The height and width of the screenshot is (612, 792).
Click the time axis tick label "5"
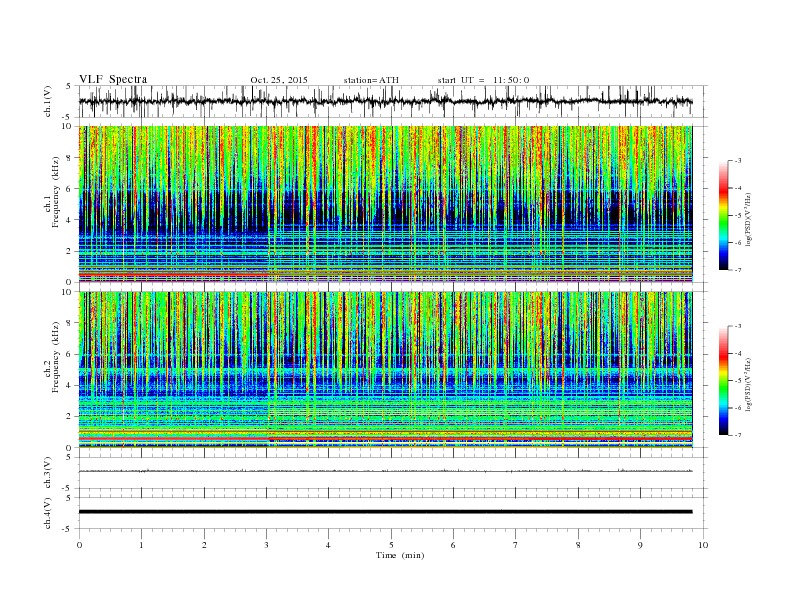click(x=391, y=545)
